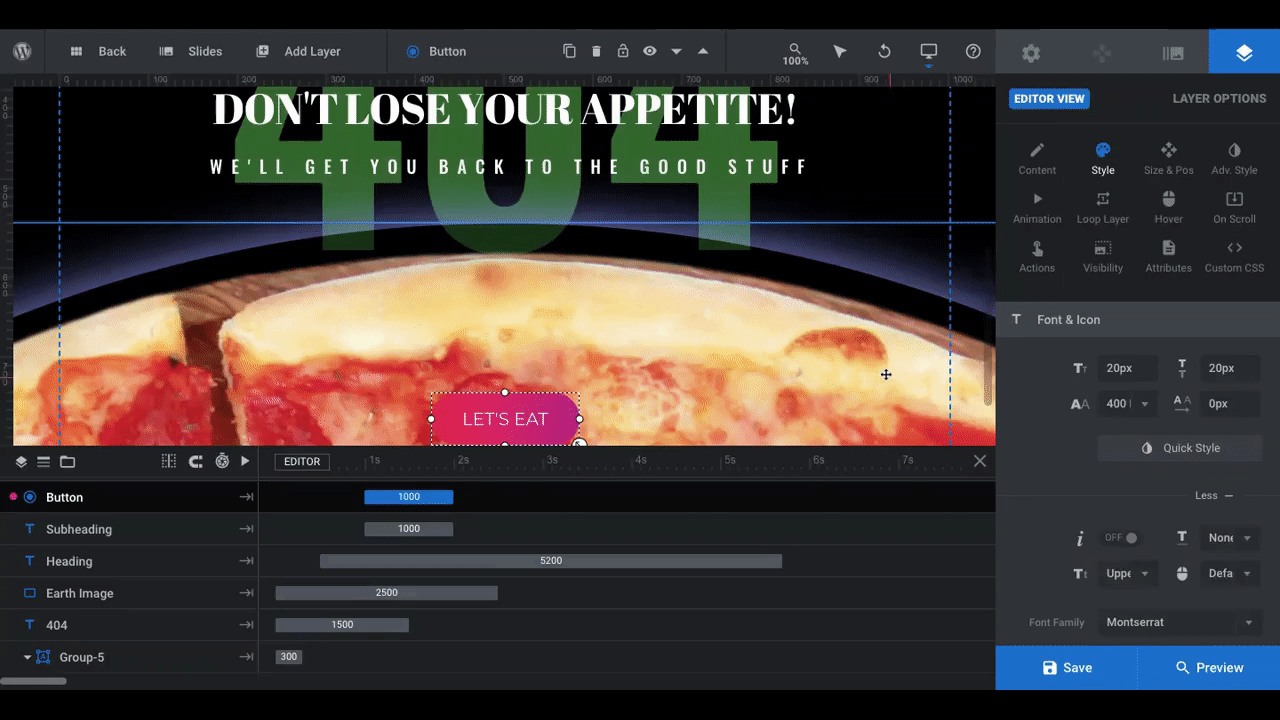Toggle timeline layers list icon
This screenshot has width=1280, height=720.
coord(20,462)
